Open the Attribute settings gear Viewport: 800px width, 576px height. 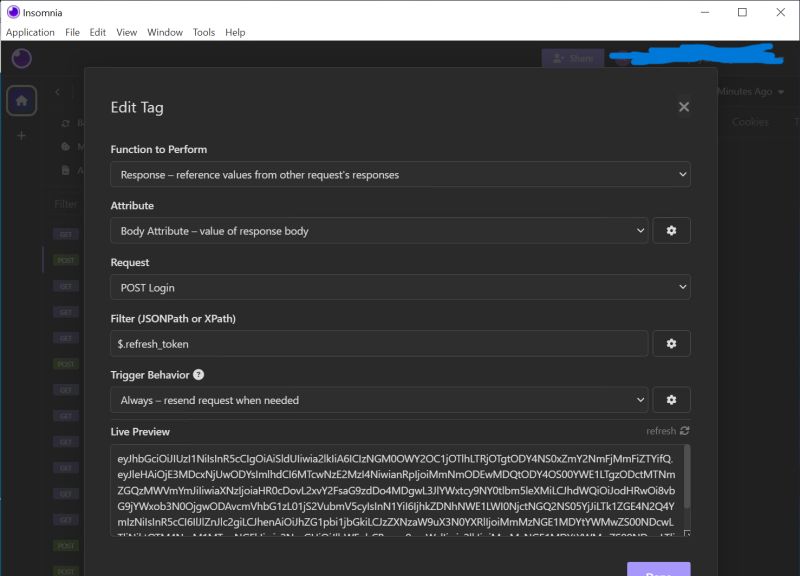click(x=671, y=230)
